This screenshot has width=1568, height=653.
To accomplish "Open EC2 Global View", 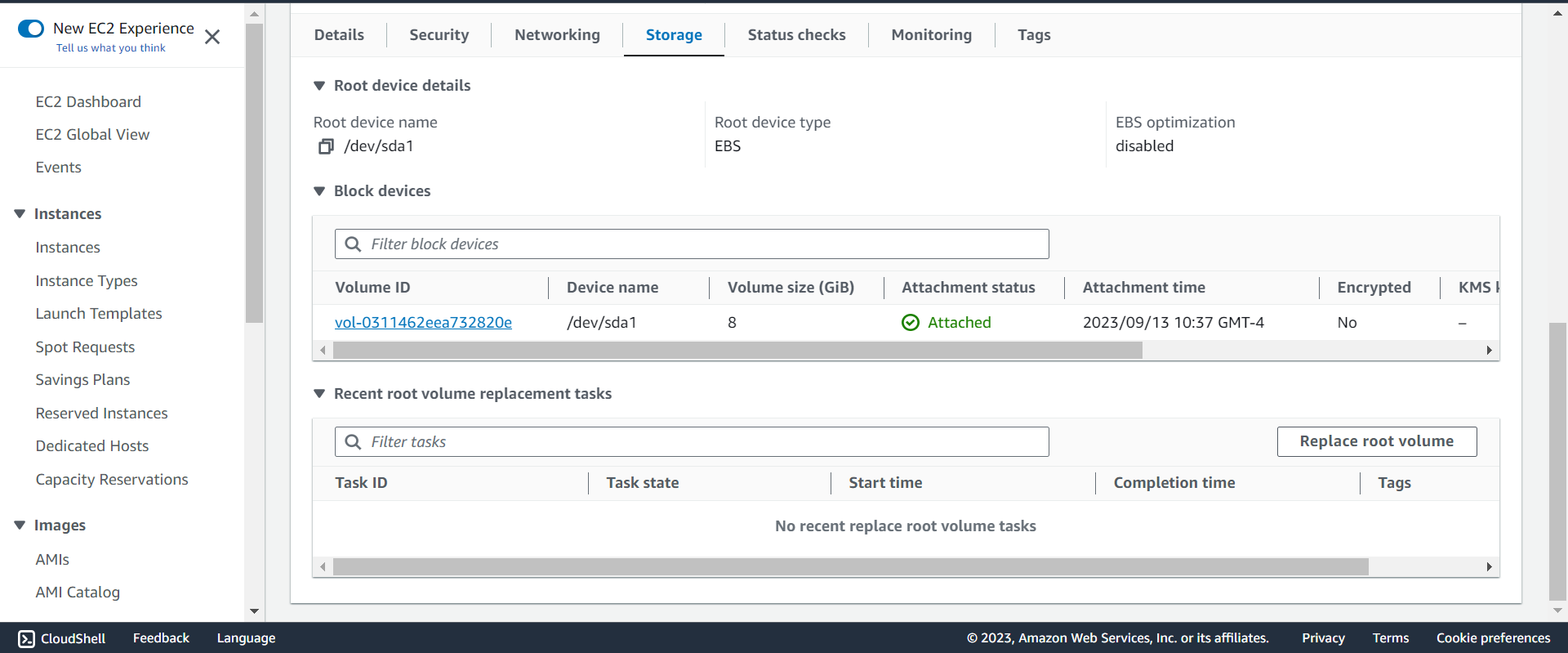I will pos(92,135).
